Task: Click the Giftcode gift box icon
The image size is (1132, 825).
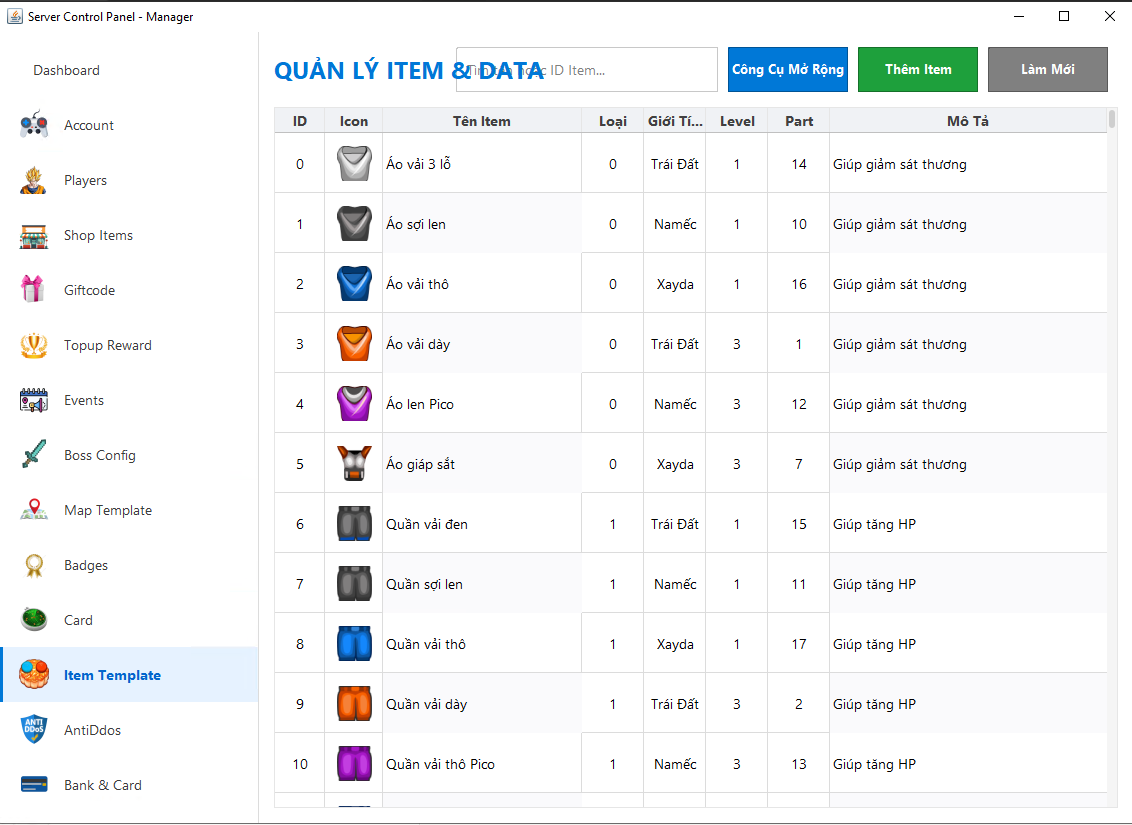Action: [x=33, y=289]
